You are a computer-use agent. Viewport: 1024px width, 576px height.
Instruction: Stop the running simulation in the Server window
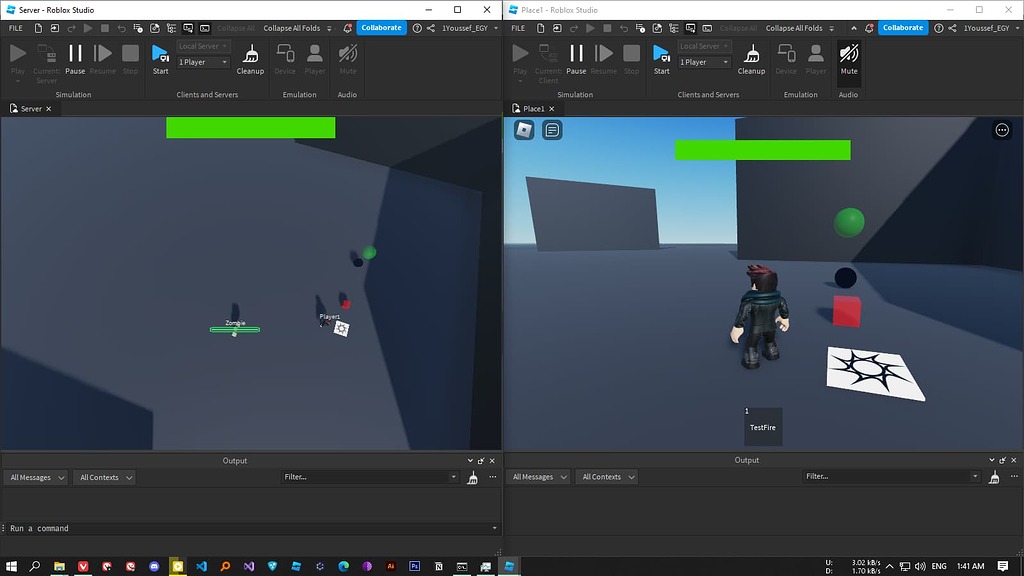130,55
